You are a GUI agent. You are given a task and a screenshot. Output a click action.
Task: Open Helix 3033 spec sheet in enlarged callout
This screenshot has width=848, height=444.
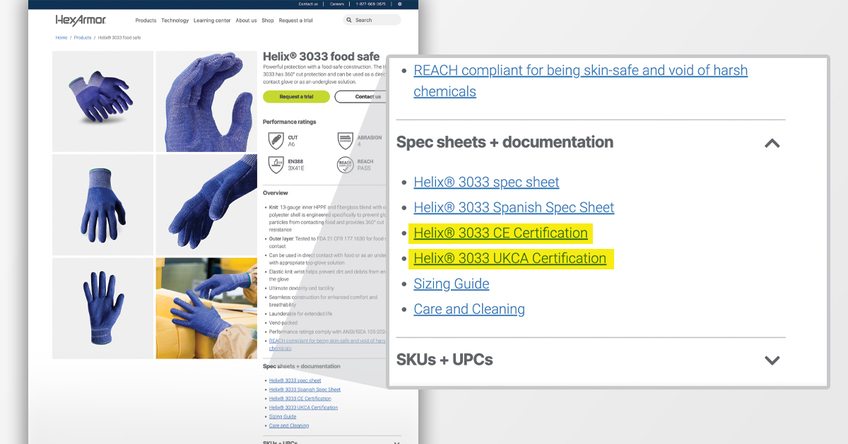click(486, 182)
